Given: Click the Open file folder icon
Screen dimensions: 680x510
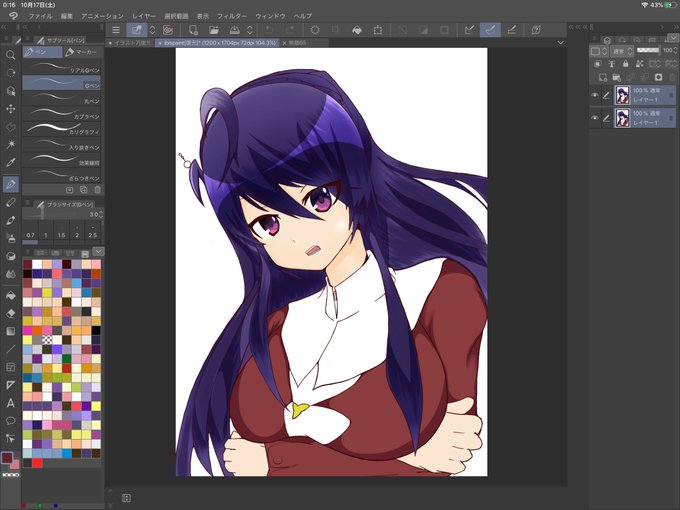Looking at the screenshot, I should [213, 30].
